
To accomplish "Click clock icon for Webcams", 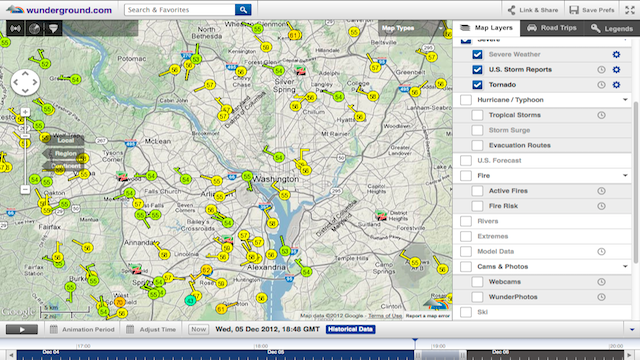I will pyautogui.click(x=601, y=282).
